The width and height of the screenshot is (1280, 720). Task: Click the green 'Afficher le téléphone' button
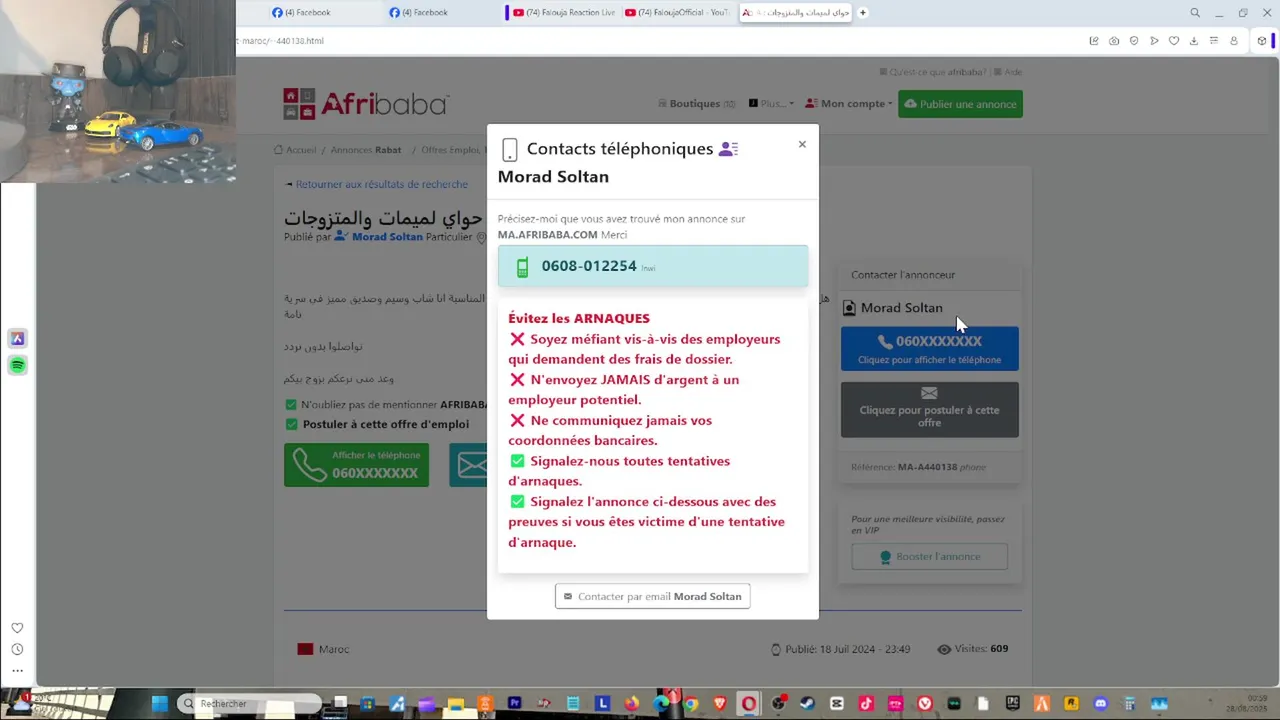tap(357, 465)
